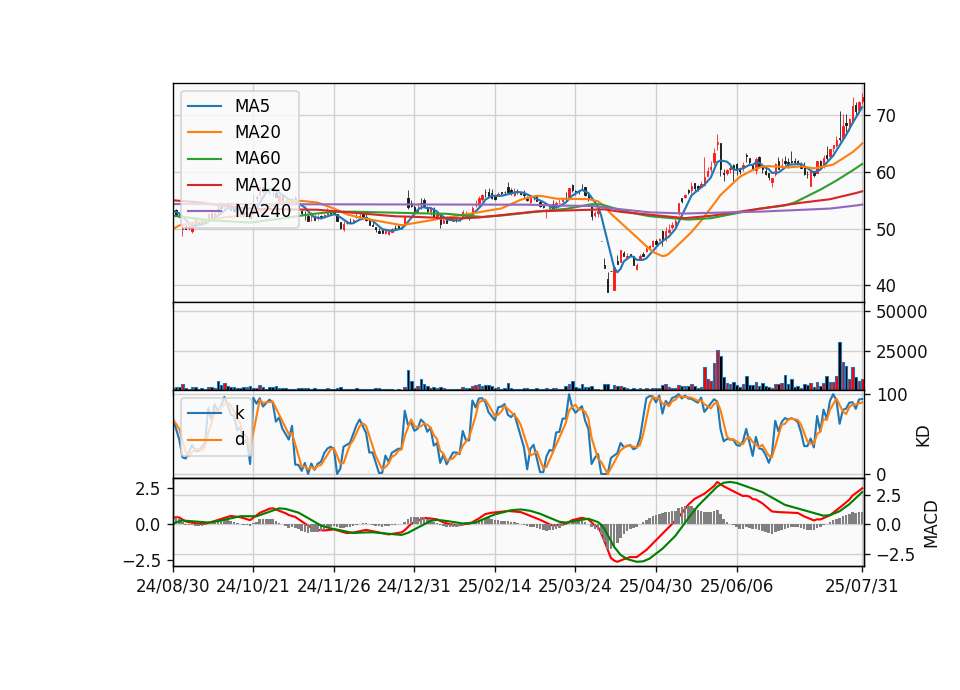Click the KD axis label
Image resolution: width=960 pixels, height=690 pixels.
[923, 436]
